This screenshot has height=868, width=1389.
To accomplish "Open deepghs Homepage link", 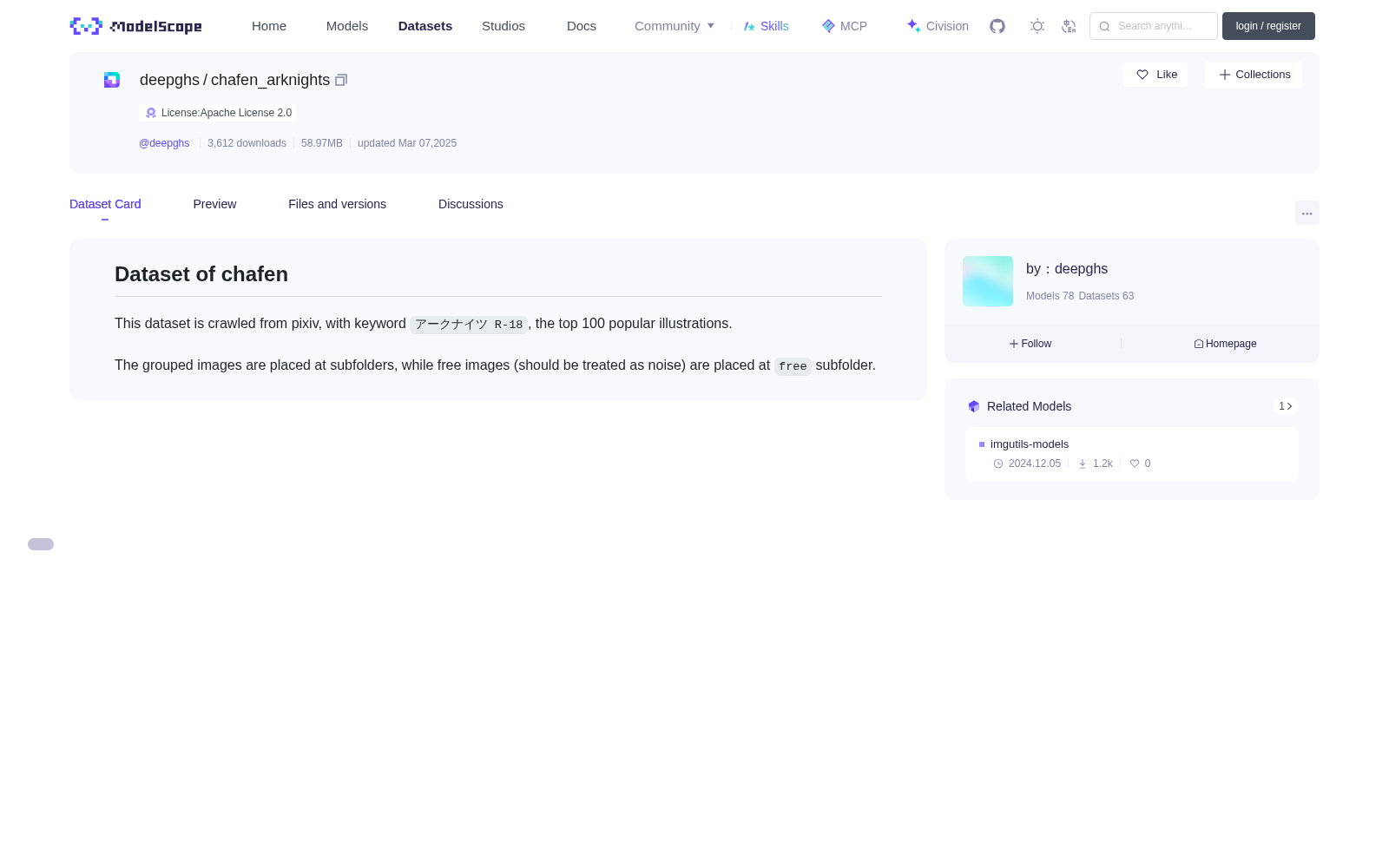I will pyautogui.click(x=1225, y=344).
